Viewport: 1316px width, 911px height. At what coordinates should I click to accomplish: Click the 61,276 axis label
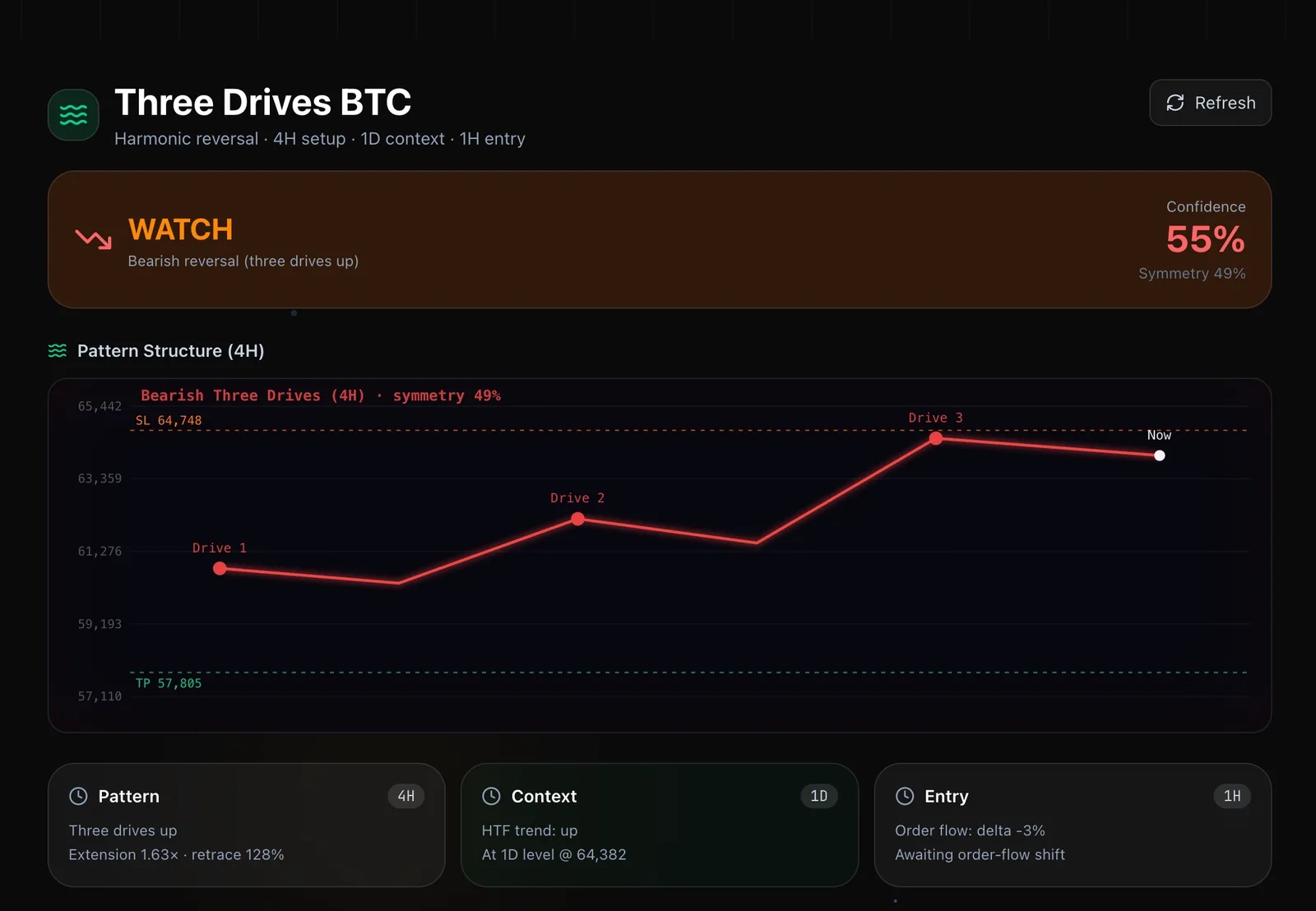pyautogui.click(x=100, y=551)
